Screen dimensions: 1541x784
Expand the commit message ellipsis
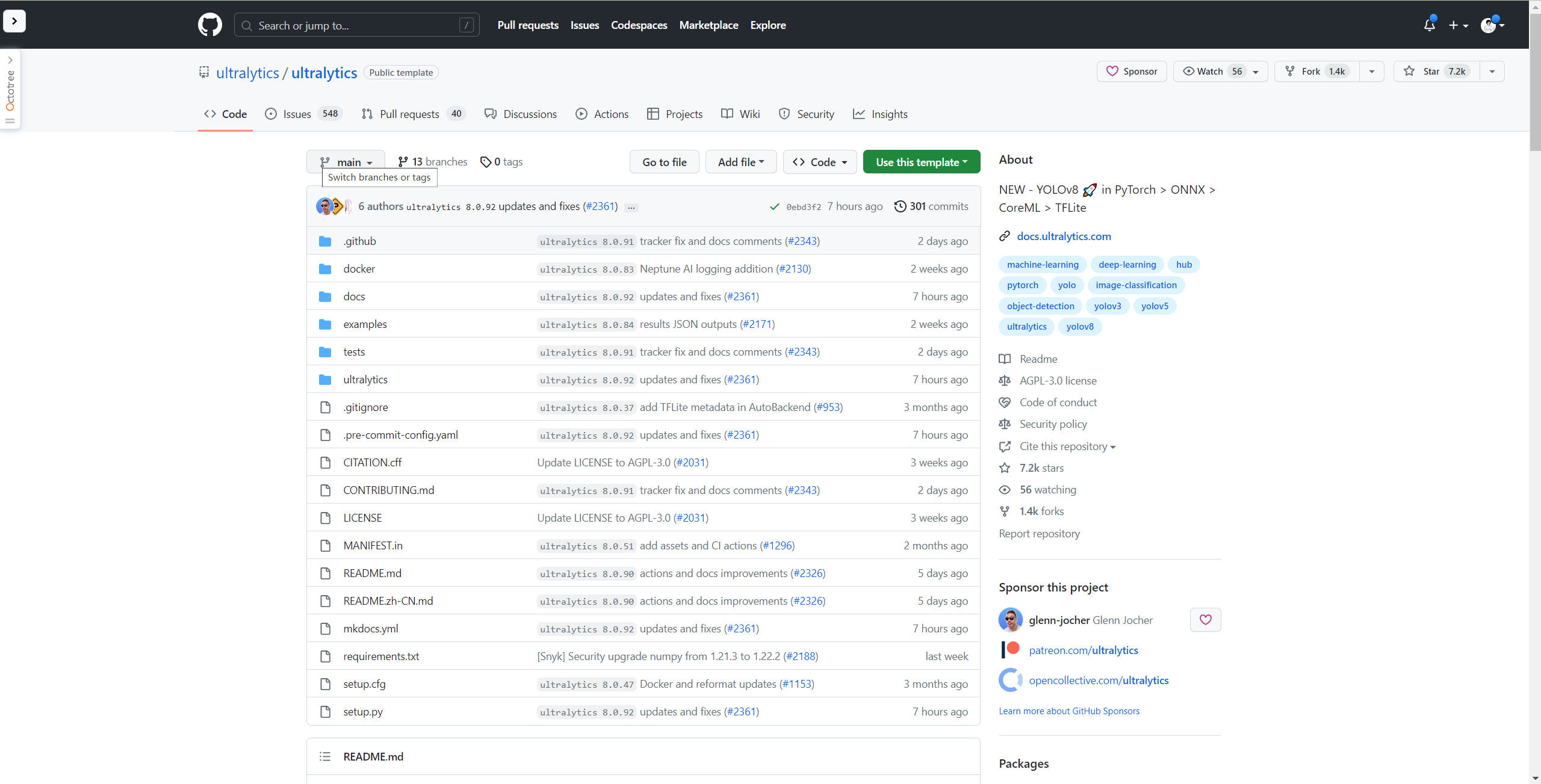click(631, 207)
